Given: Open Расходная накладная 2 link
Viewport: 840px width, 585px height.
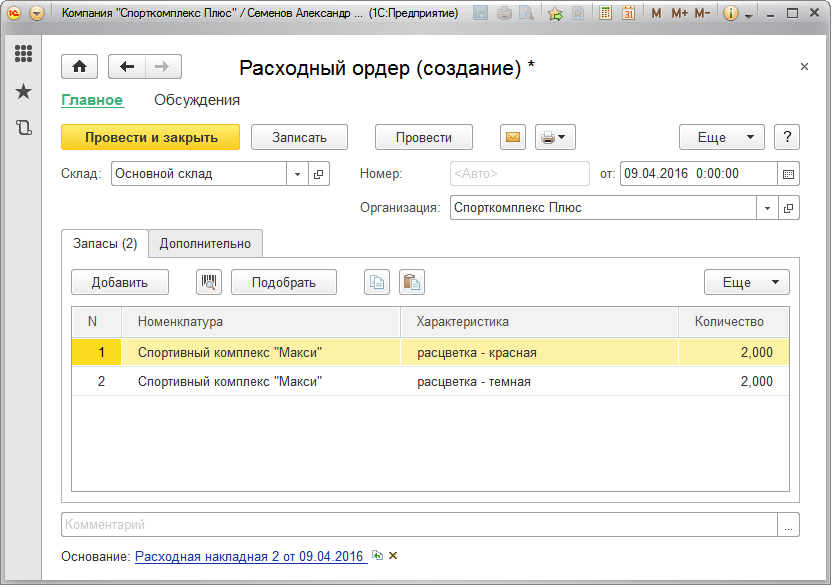Looking at the screenshot, I should [250, 556].
